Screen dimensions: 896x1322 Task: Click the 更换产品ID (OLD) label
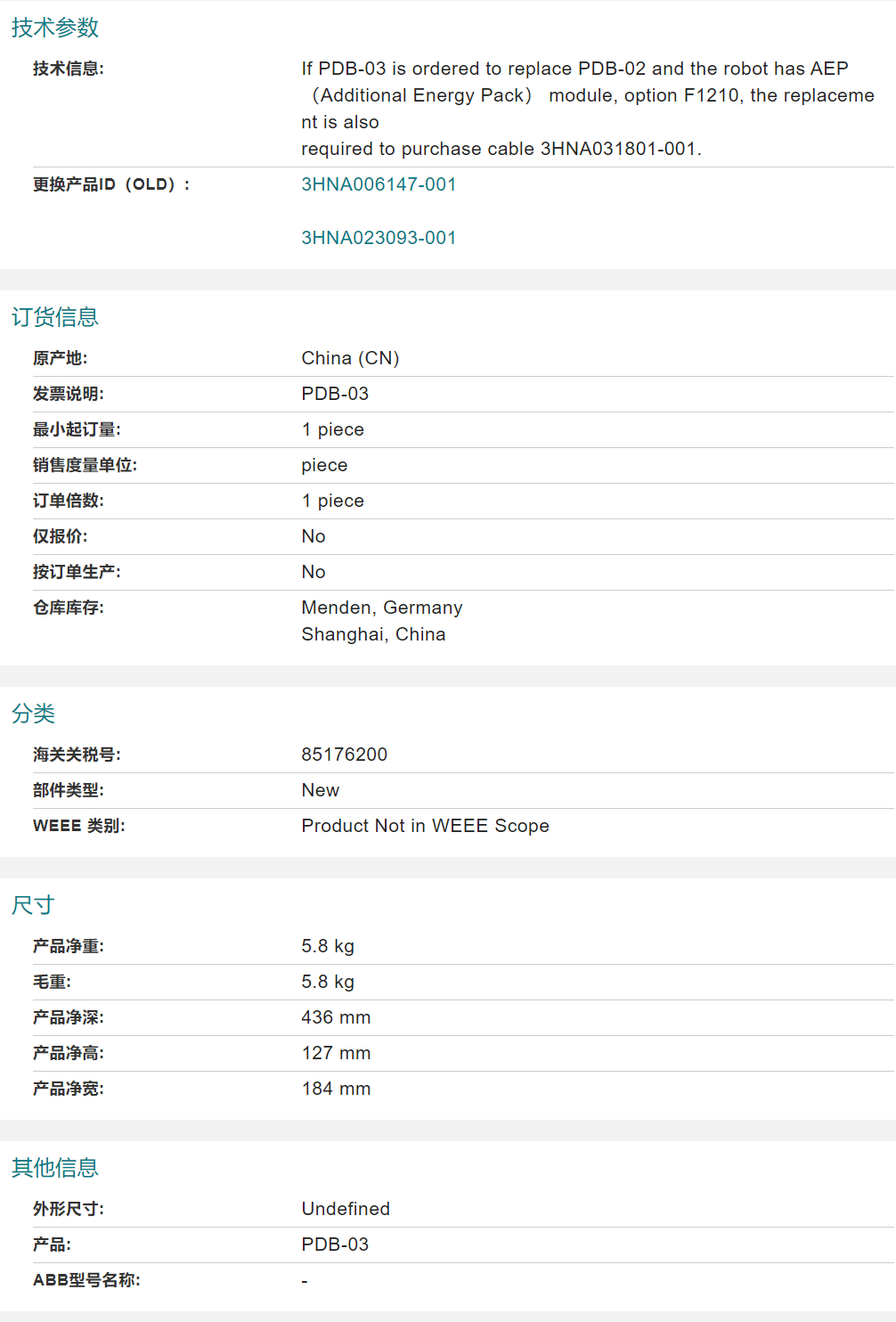click(111, 184)
